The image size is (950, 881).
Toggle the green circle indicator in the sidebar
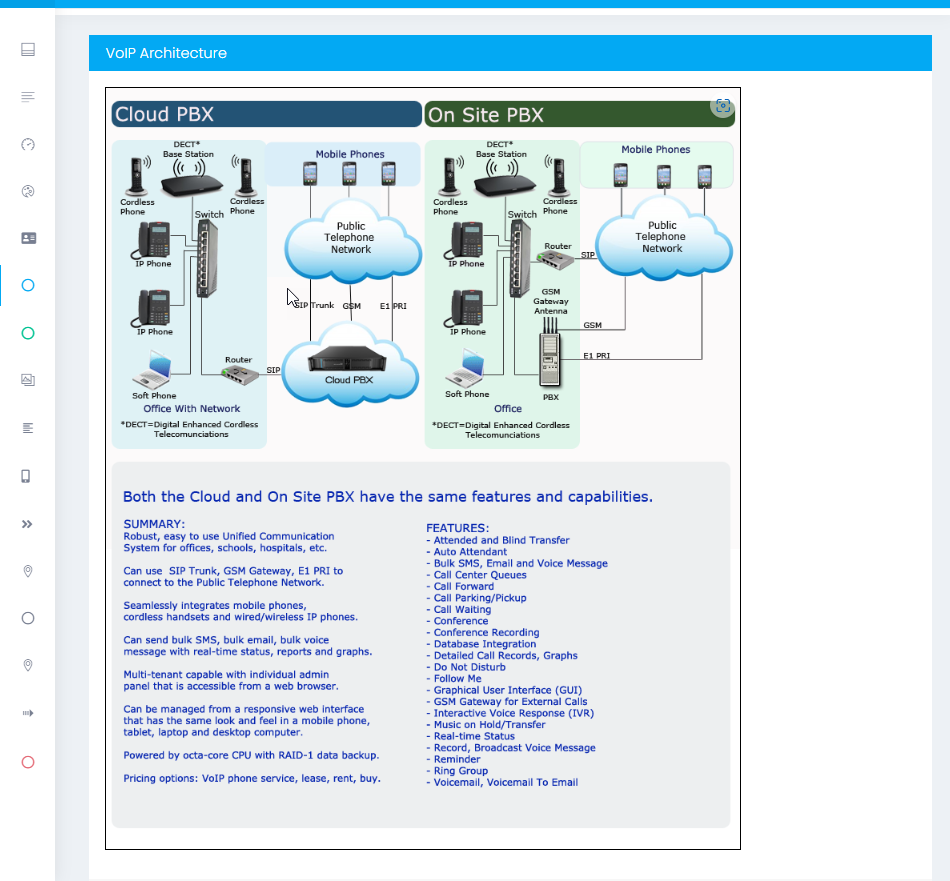point(27,332)
